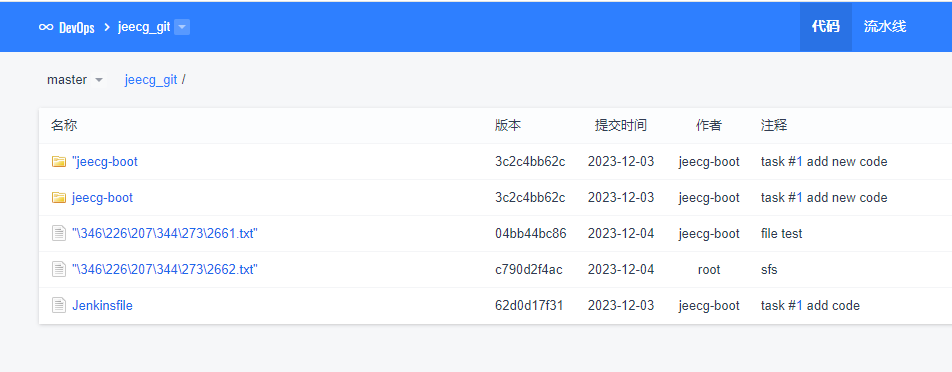
Task: Open the jeecg_git breadcrumb path link
Action: [x=151, y=79]
